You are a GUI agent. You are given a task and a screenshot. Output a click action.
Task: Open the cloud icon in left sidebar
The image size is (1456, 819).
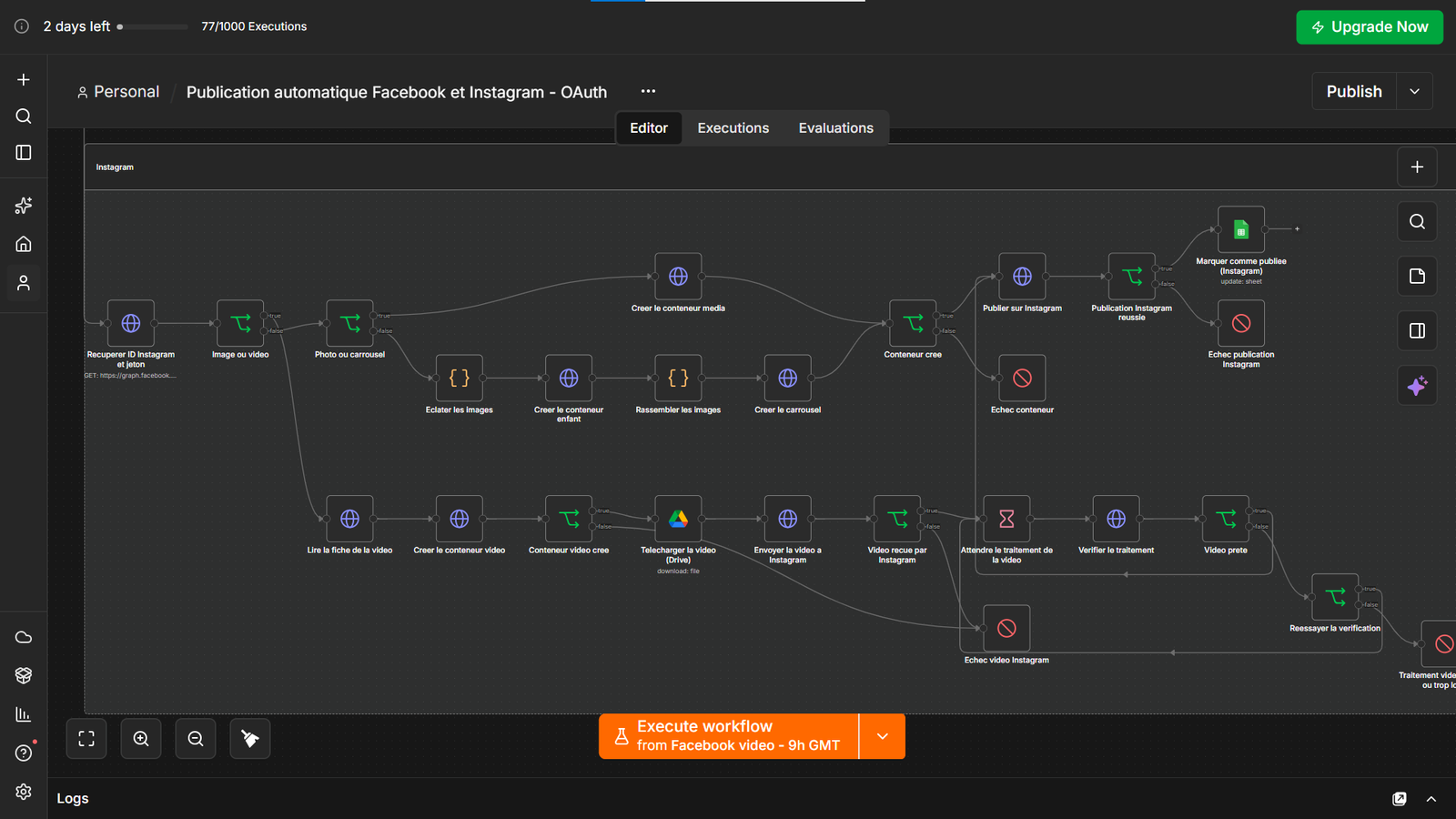24,637
